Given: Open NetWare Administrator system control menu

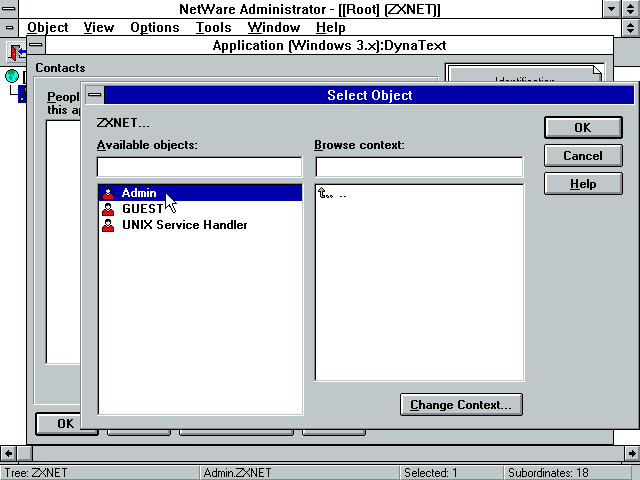Looking at the screenshot, I should point(9,9).
